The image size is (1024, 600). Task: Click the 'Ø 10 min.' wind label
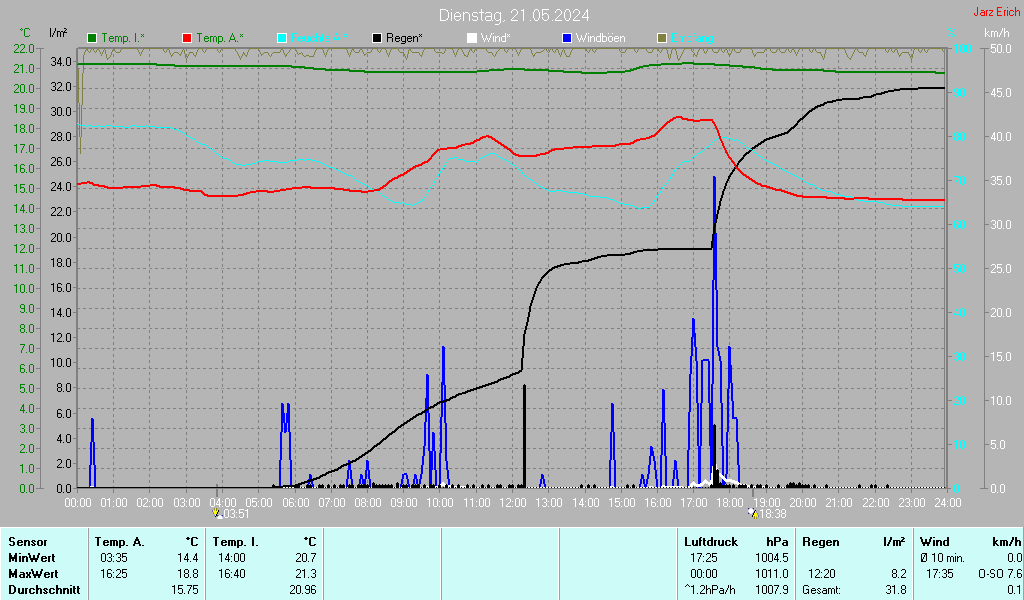(x=942, y=558)
